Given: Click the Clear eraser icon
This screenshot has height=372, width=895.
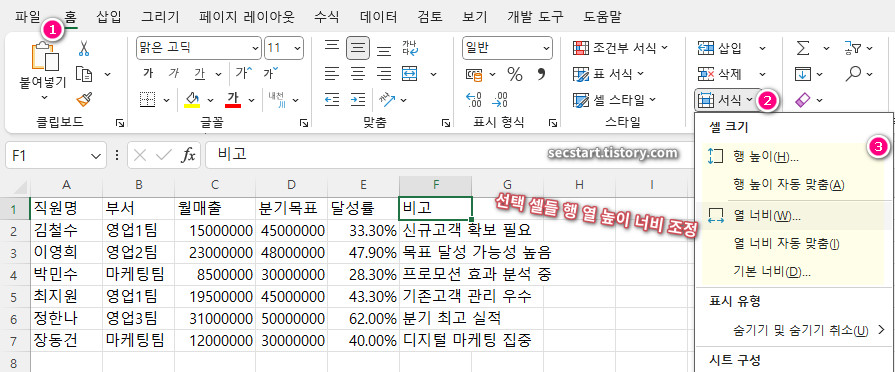Looking at the screenshot, I should 803,100.
